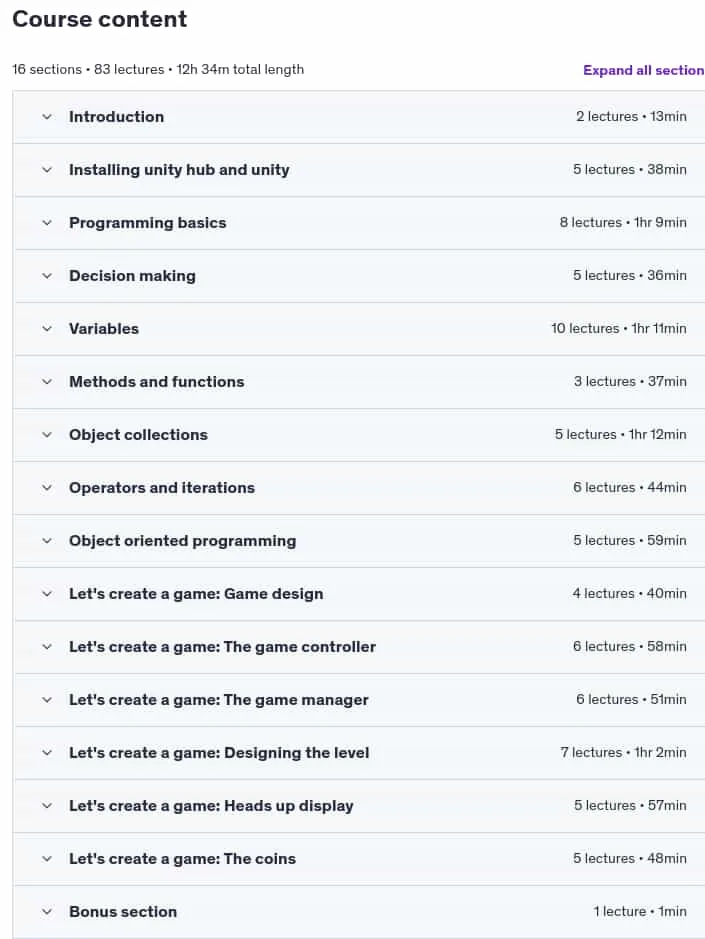Click the chevron beside Variables
Image resolution: width=705 pixels, height=939 pixels.
coord(47,329)
